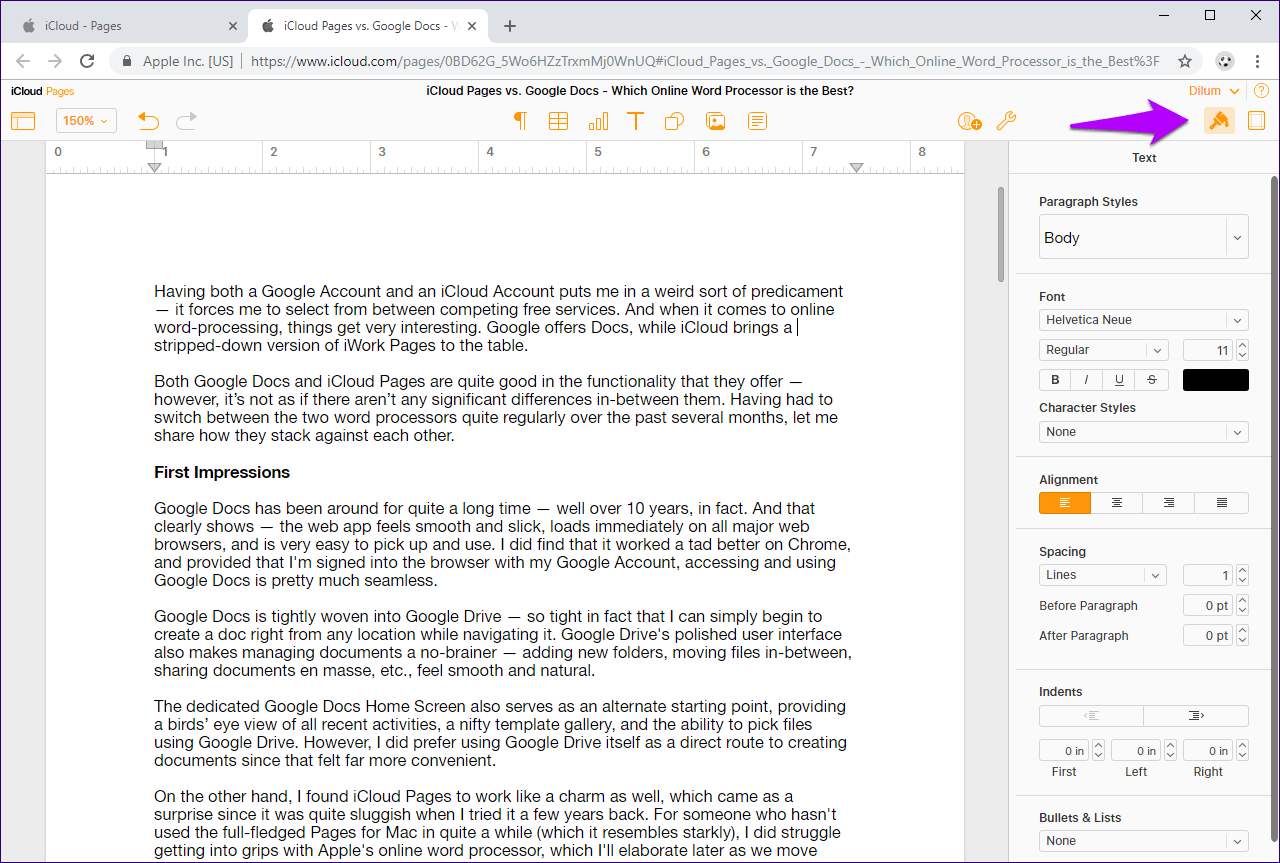Insert a paragraph text style element

click(x=520, y=121)
